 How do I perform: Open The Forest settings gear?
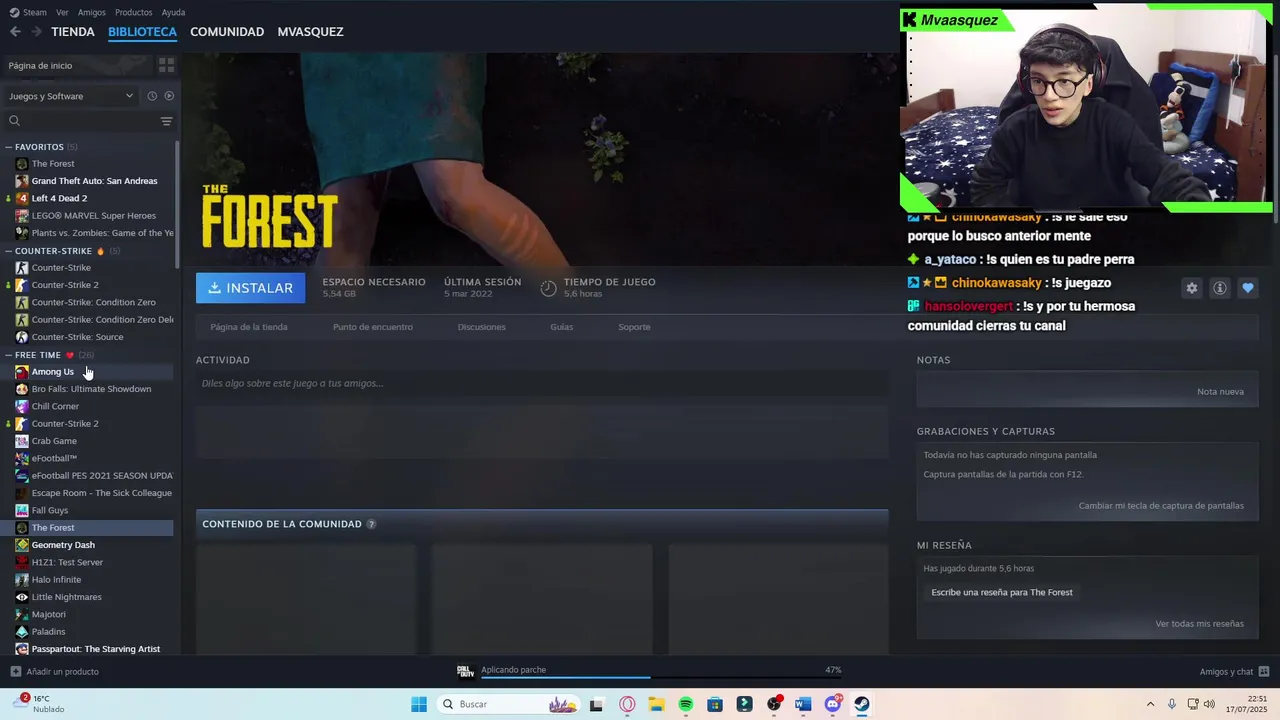pos(1191,288)
